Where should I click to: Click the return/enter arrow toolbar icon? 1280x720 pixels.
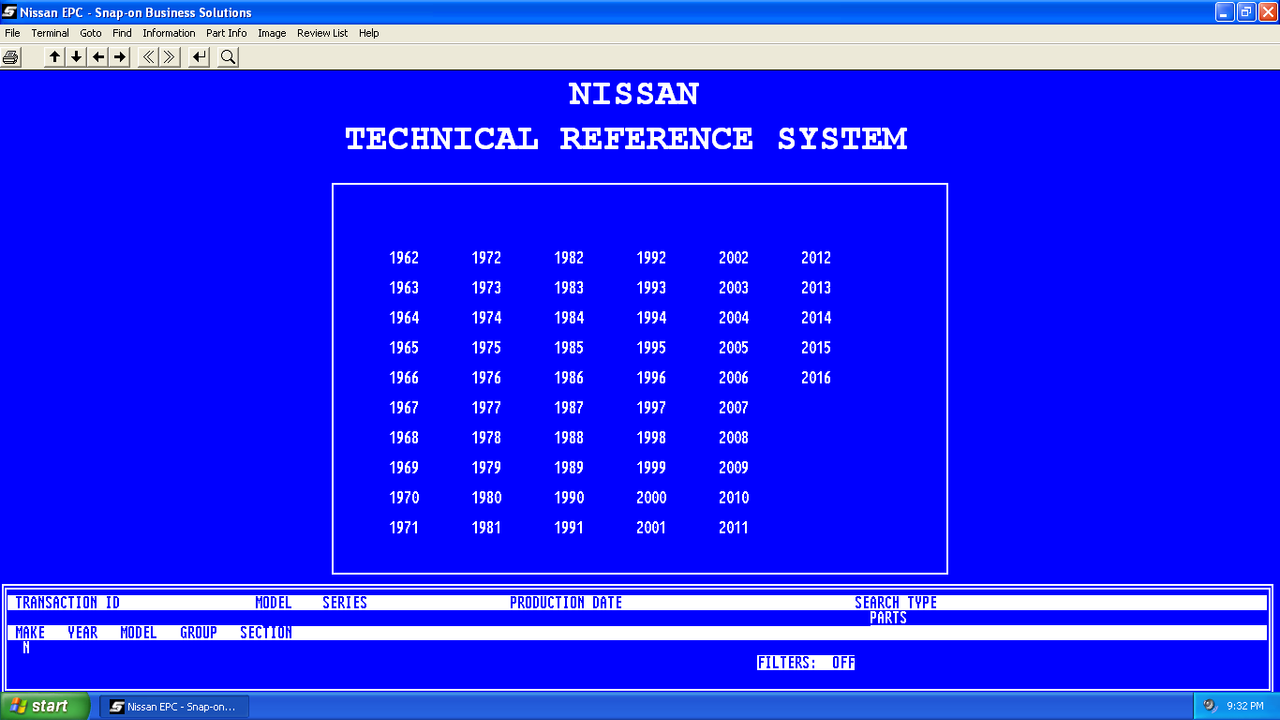pyautogui.click(x=200, y=57)
